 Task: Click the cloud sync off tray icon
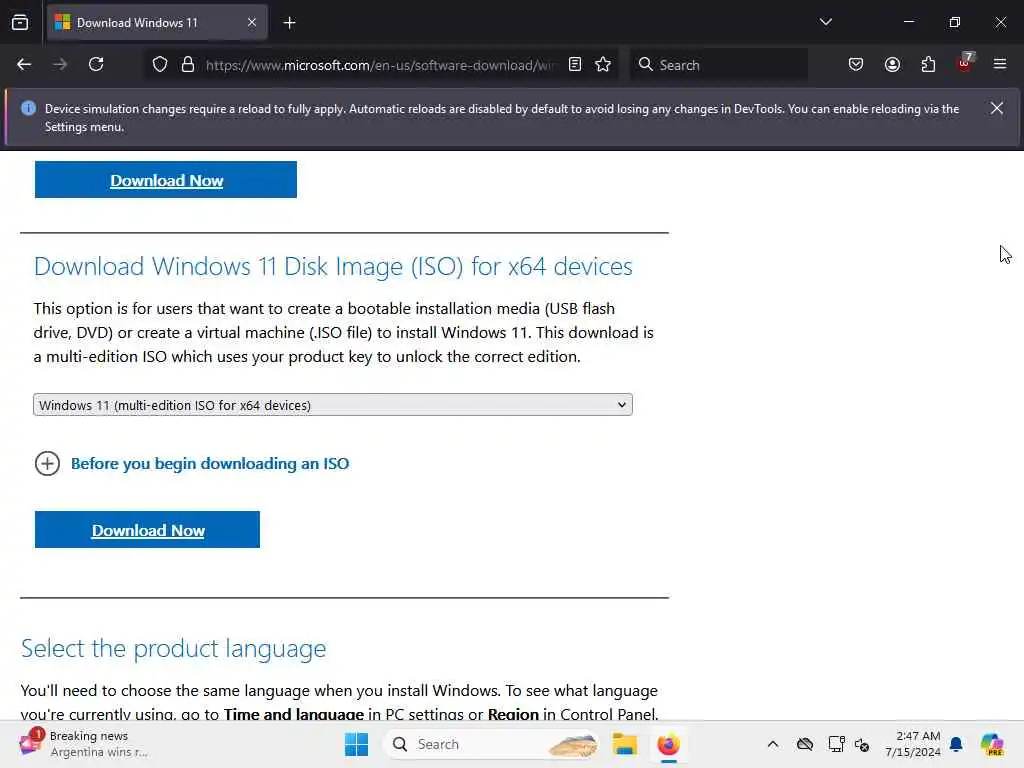click(805, 744)
